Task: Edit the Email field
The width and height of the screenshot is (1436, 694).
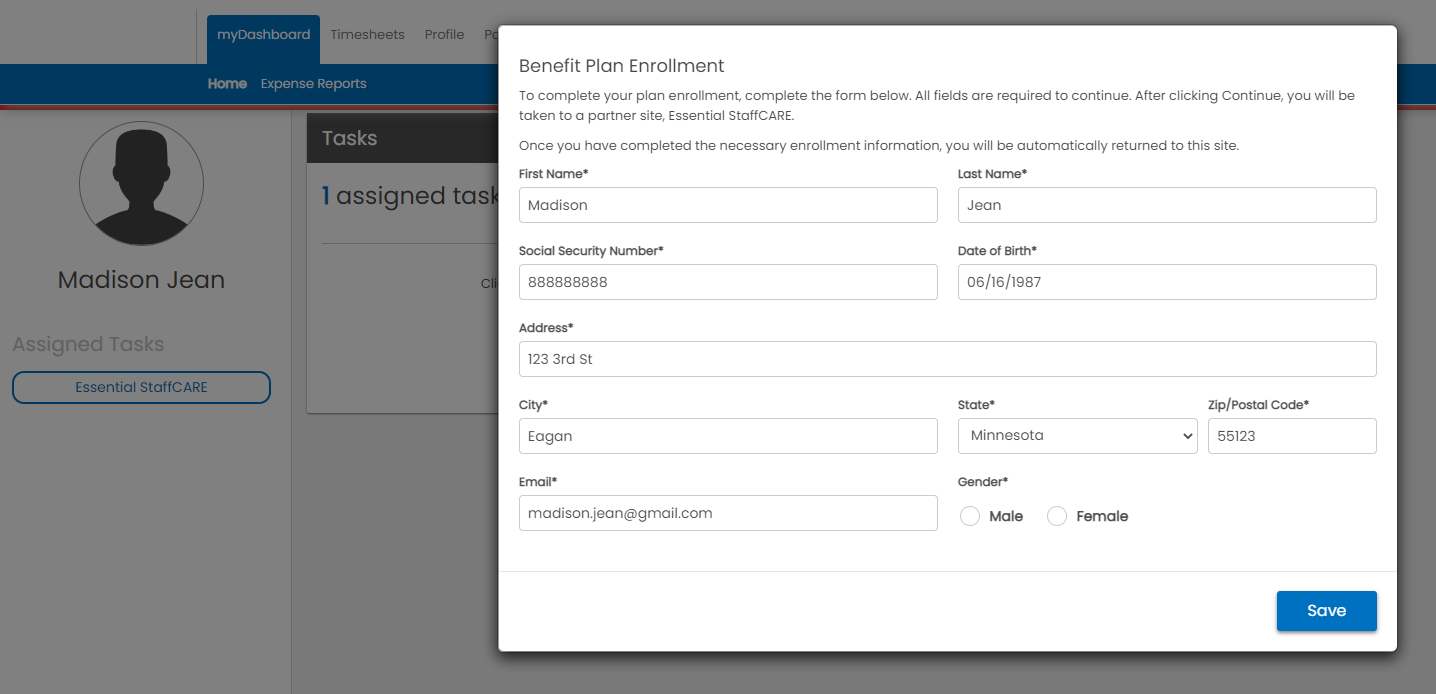Action: 728,513
